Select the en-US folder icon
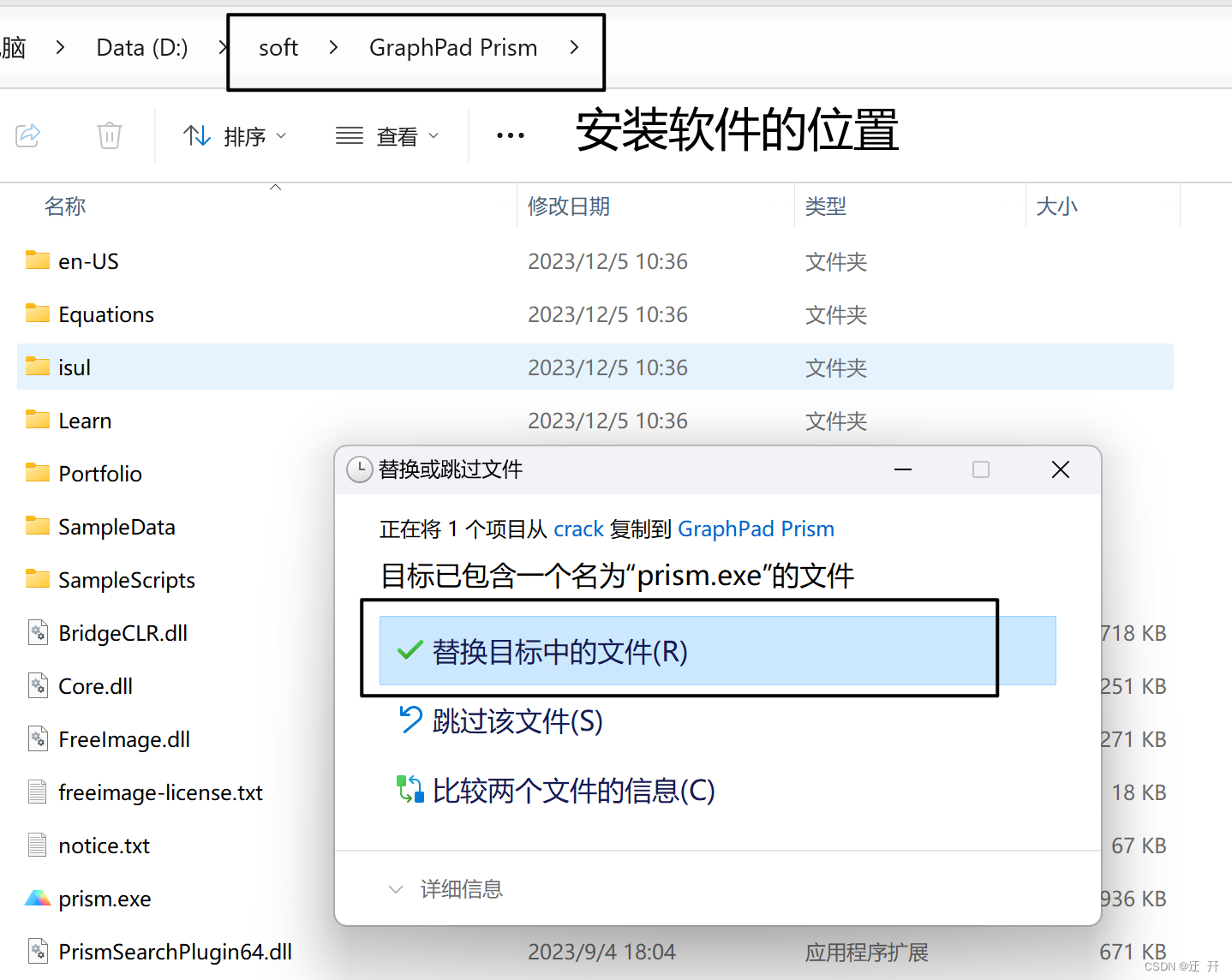Screen dimensions: 1232x980 click(38, 260)
